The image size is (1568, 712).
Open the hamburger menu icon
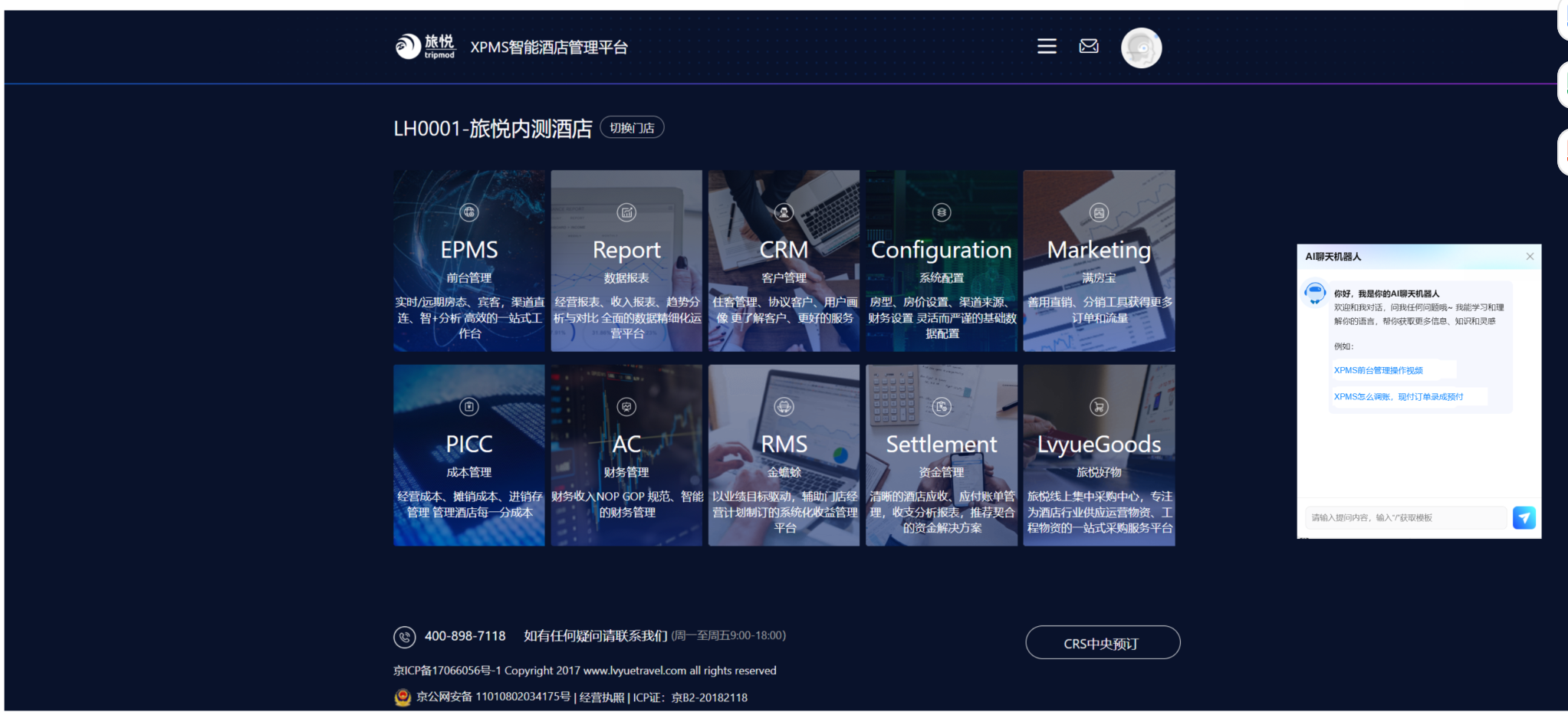[x=1047, y=47]
